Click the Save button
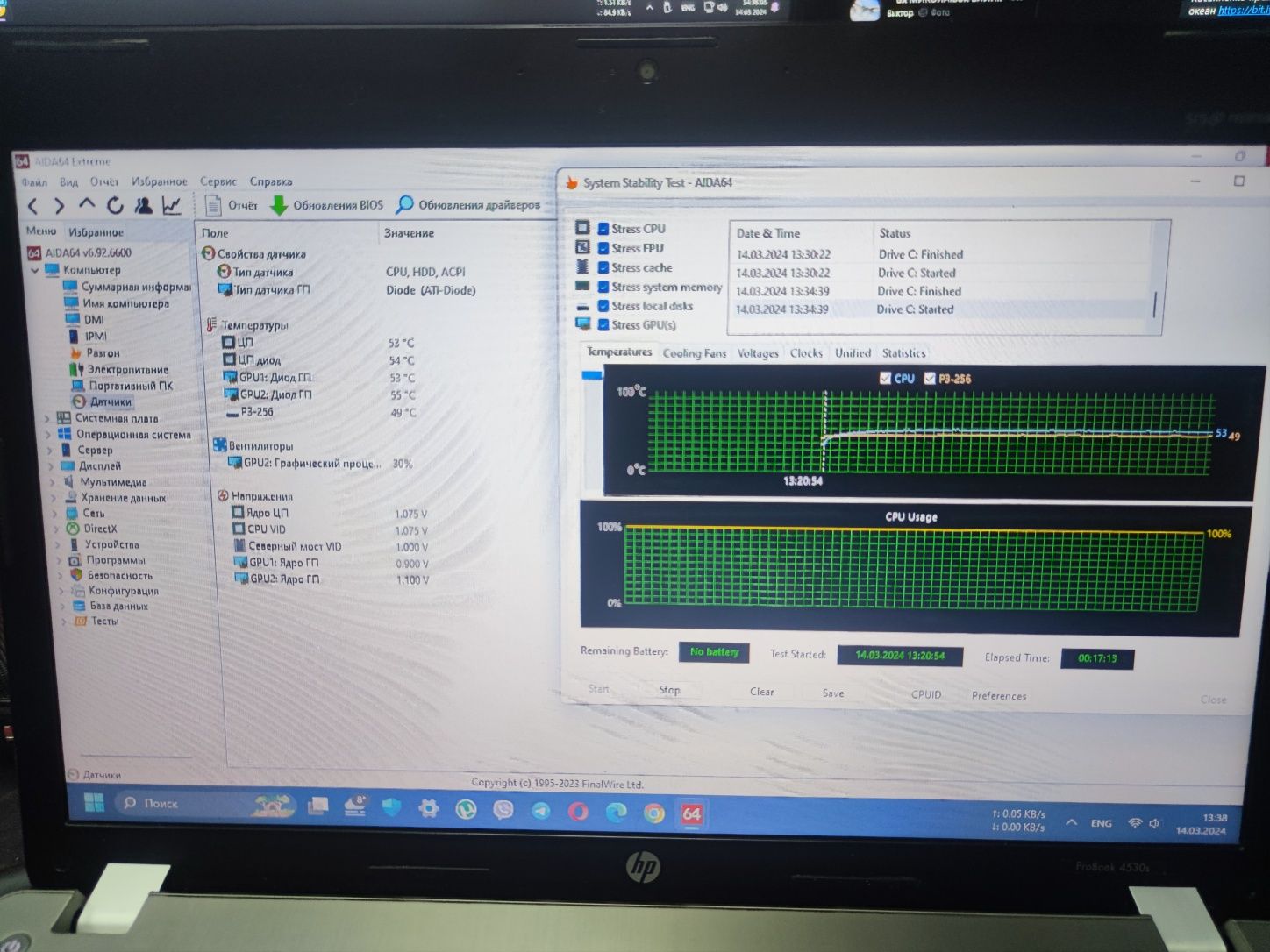1270x952 pixels. coord(833,693)
